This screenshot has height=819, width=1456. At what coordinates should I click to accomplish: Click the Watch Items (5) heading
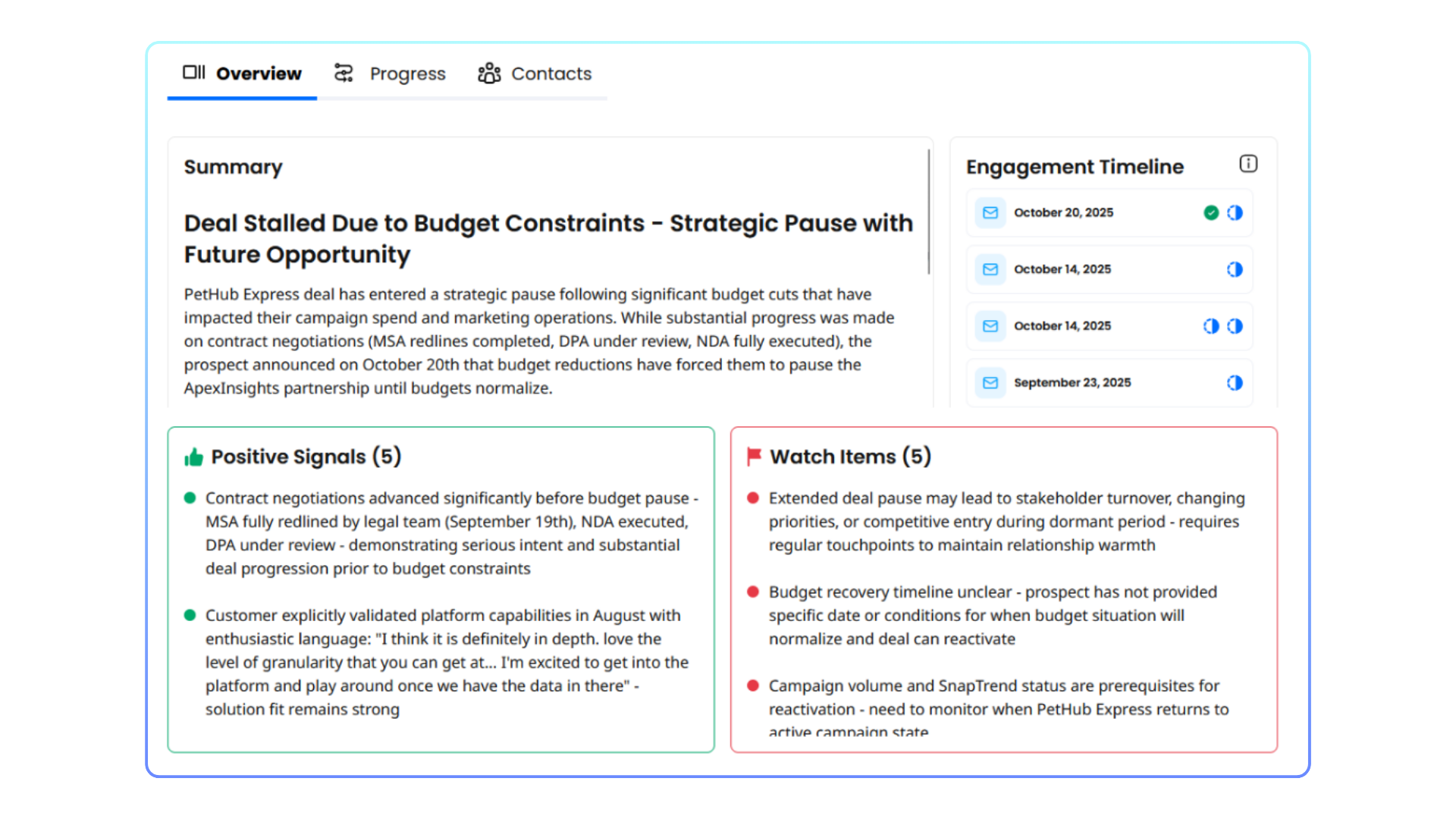point(850,457)
